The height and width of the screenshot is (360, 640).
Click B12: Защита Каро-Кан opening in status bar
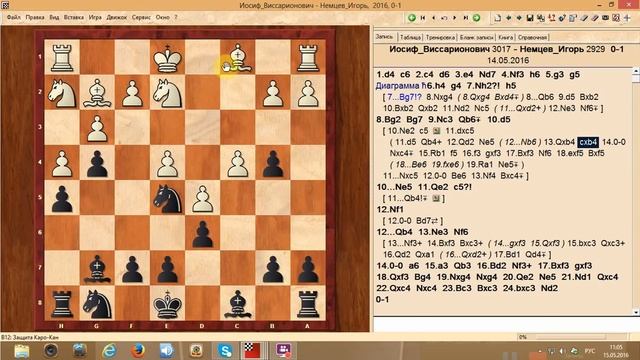(30, 337)
